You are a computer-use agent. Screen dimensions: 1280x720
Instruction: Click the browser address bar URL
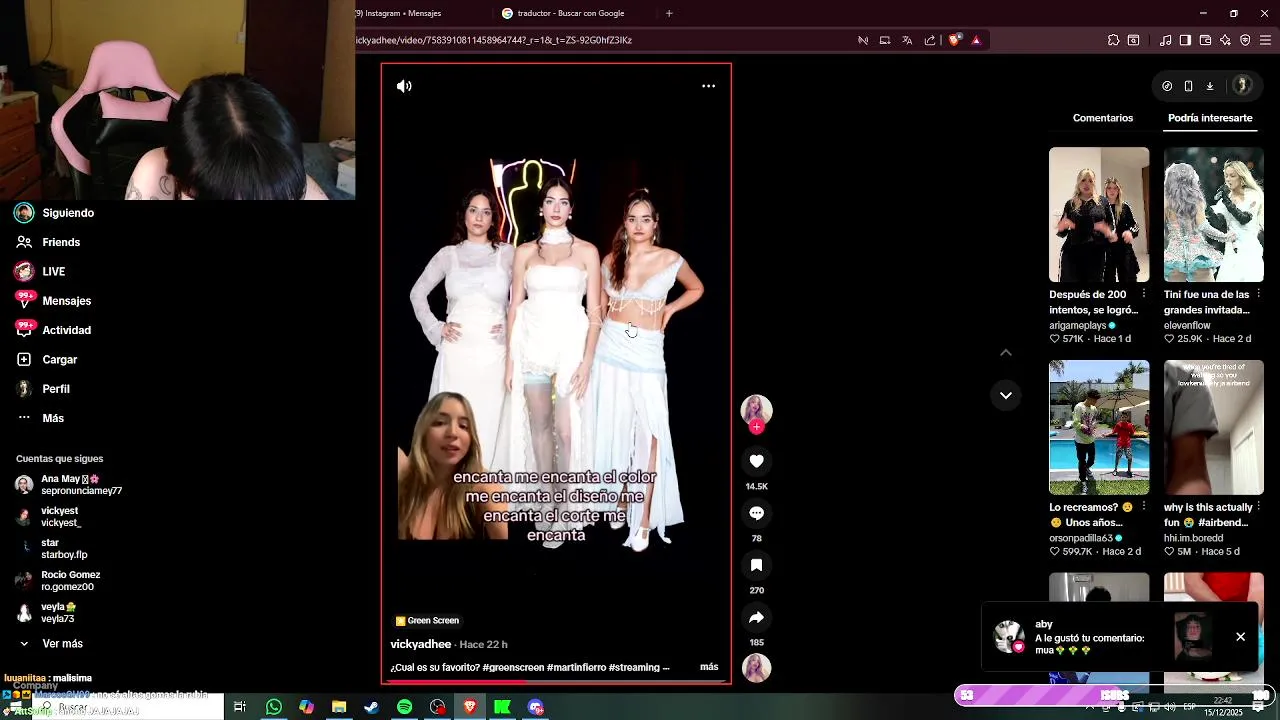(495, 40)
